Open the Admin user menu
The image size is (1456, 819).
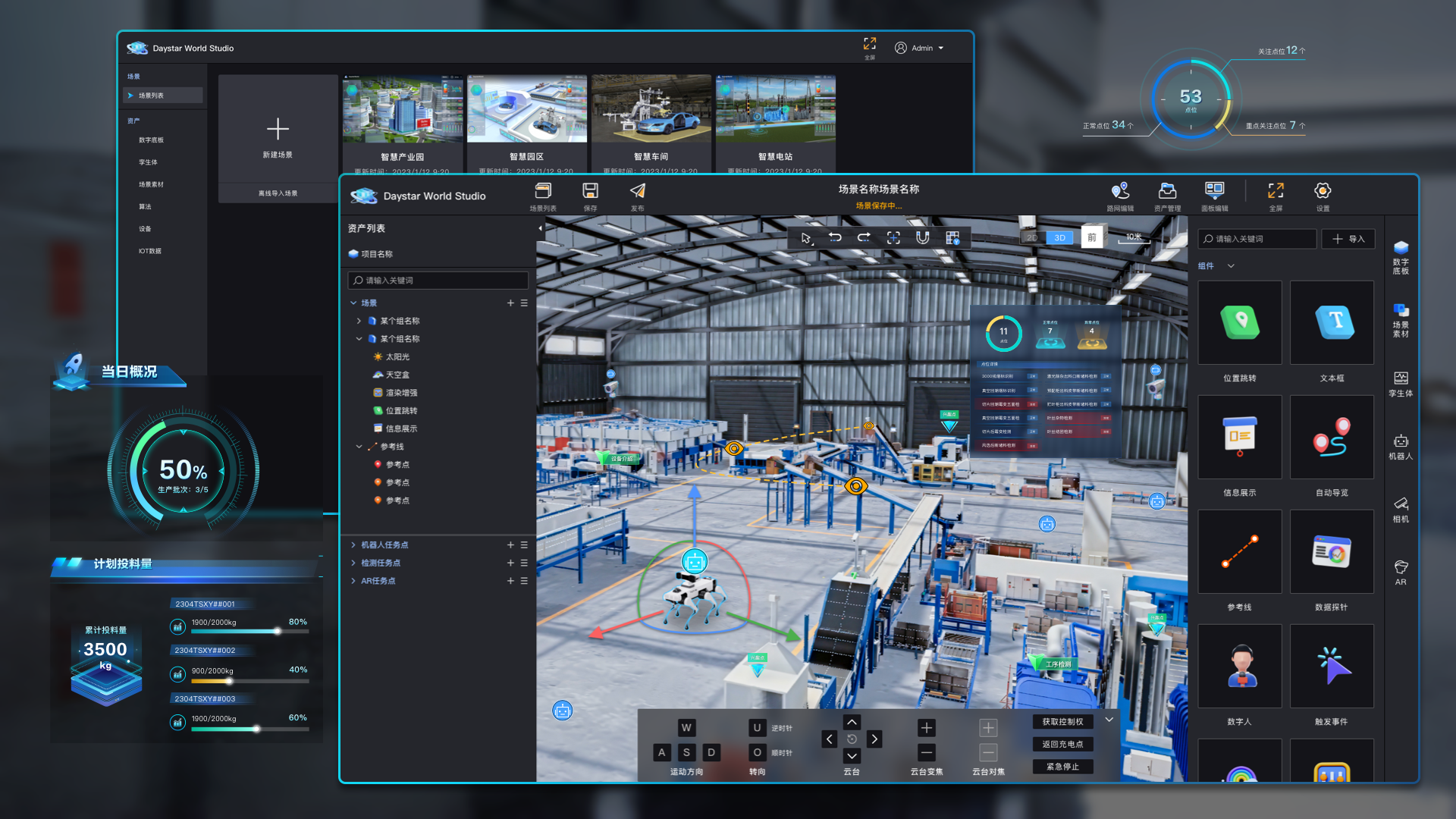[x=921, y=48]
